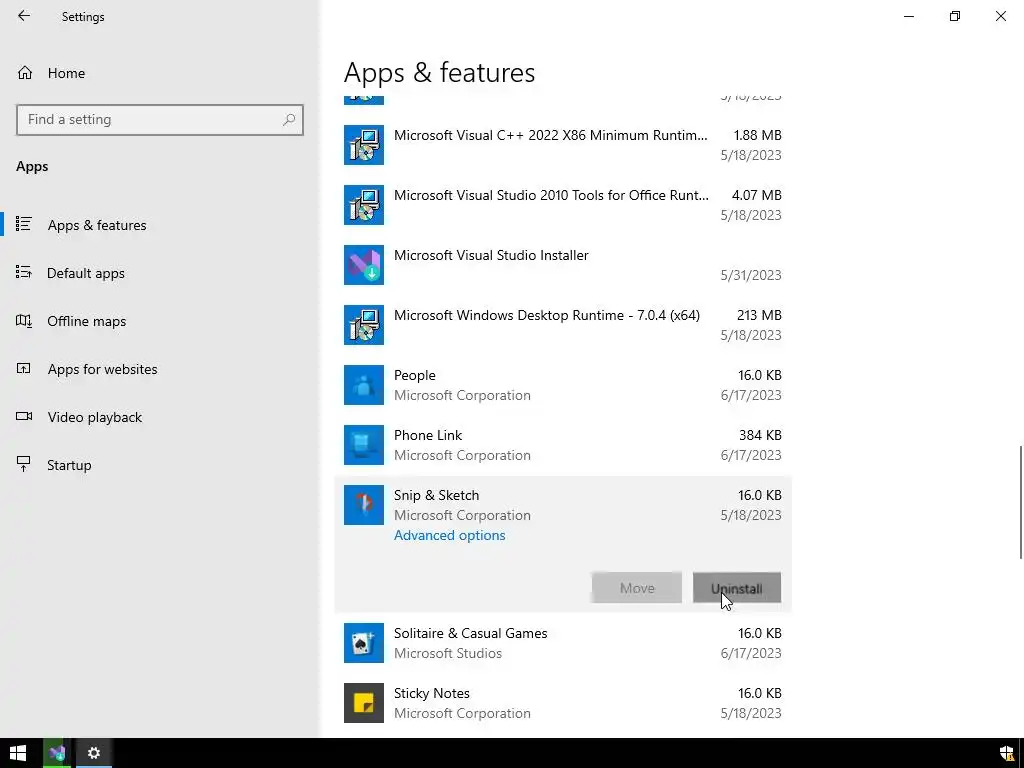Select the People app entry
This screenshot has width=1024, height=768.
tap(563, 385)
